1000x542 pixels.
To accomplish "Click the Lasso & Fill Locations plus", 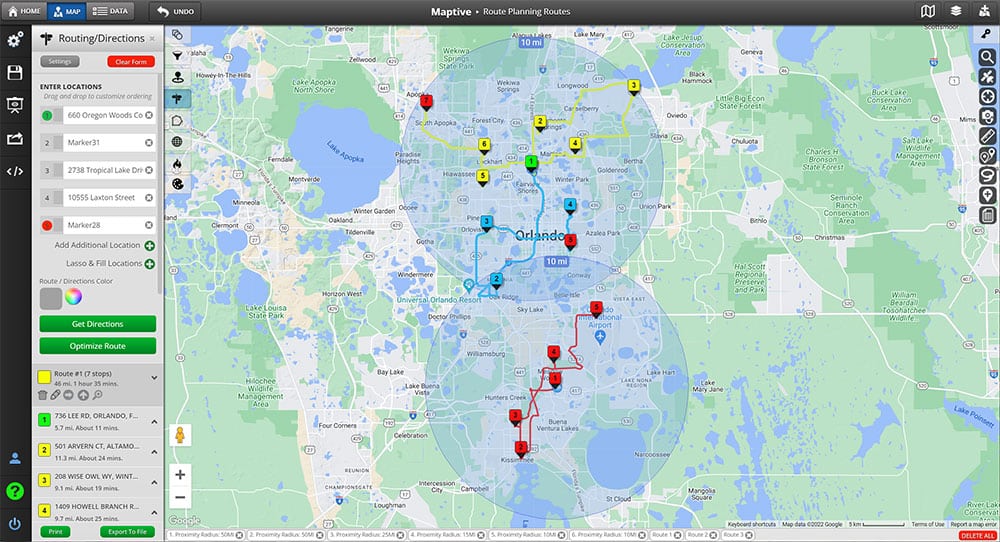I will [149, 263].
